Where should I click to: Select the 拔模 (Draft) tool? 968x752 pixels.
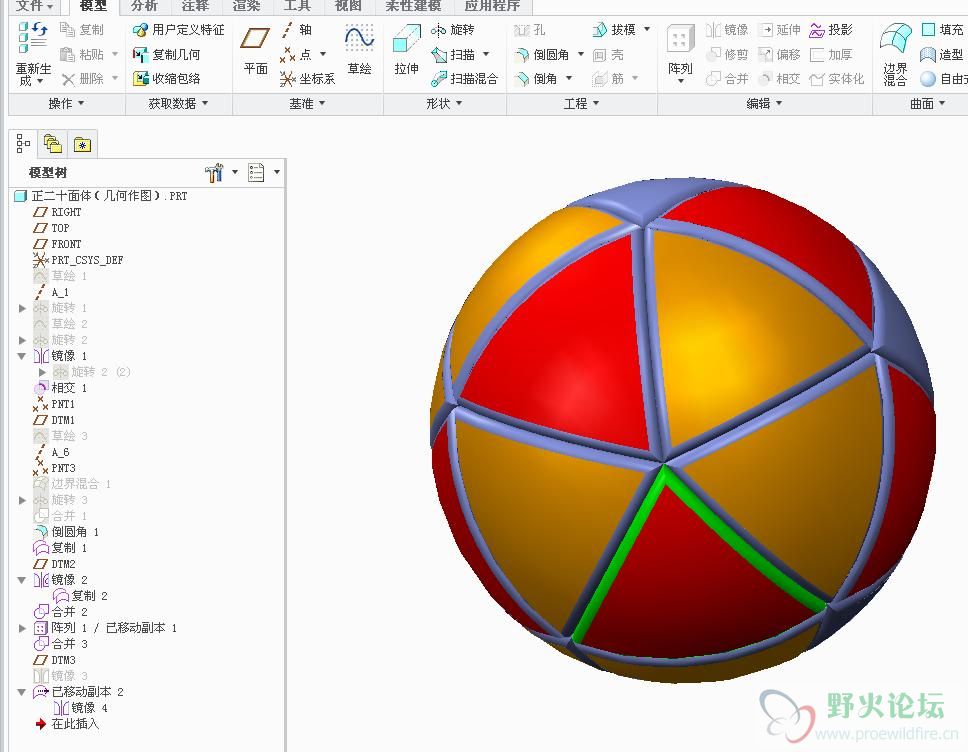pos(614,30)
